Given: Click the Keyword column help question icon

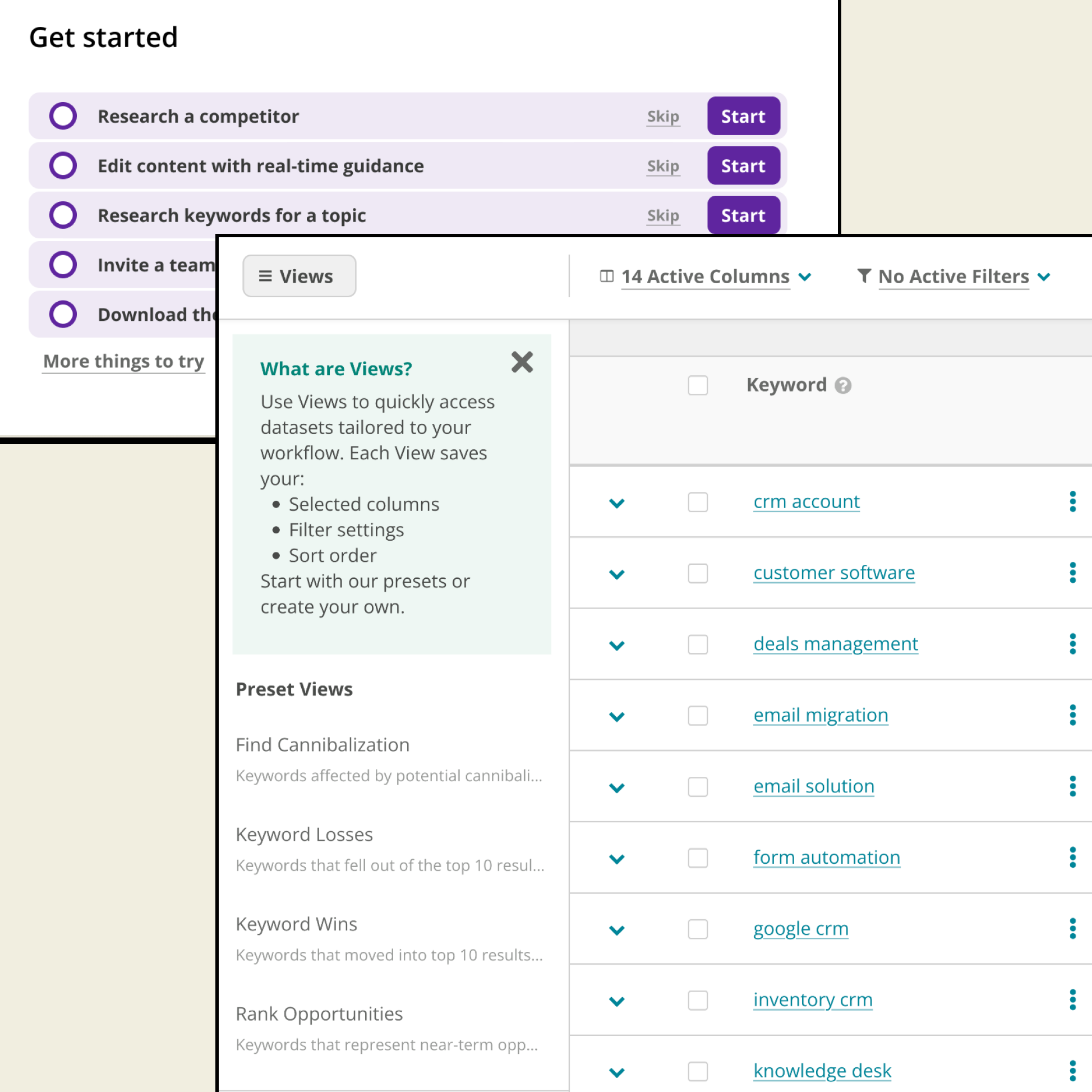Looking at the screenshot, I should point(843,385).
